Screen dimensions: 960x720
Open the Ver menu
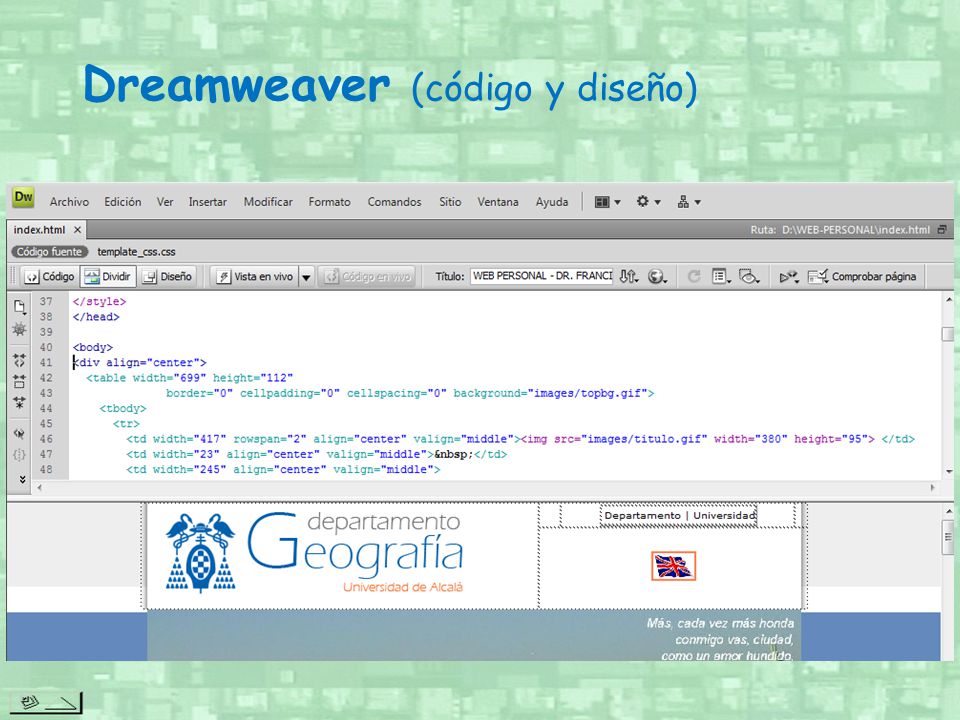point(165,201)
